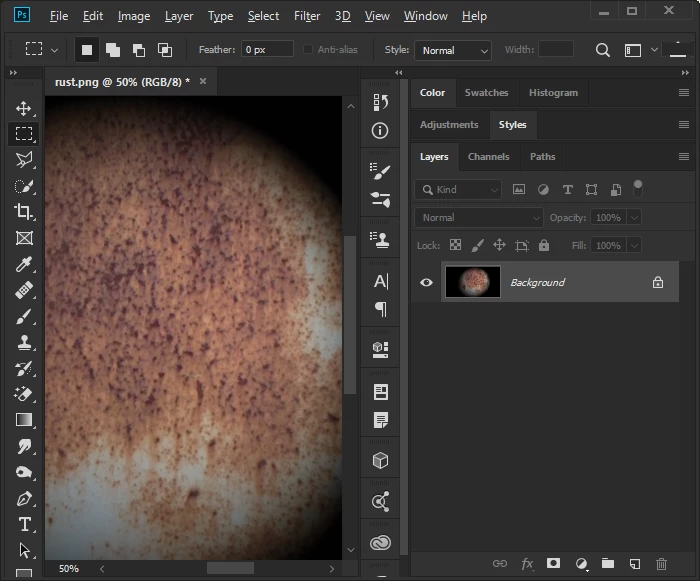Switch to the Swatches tab

[x=486, y=93]
